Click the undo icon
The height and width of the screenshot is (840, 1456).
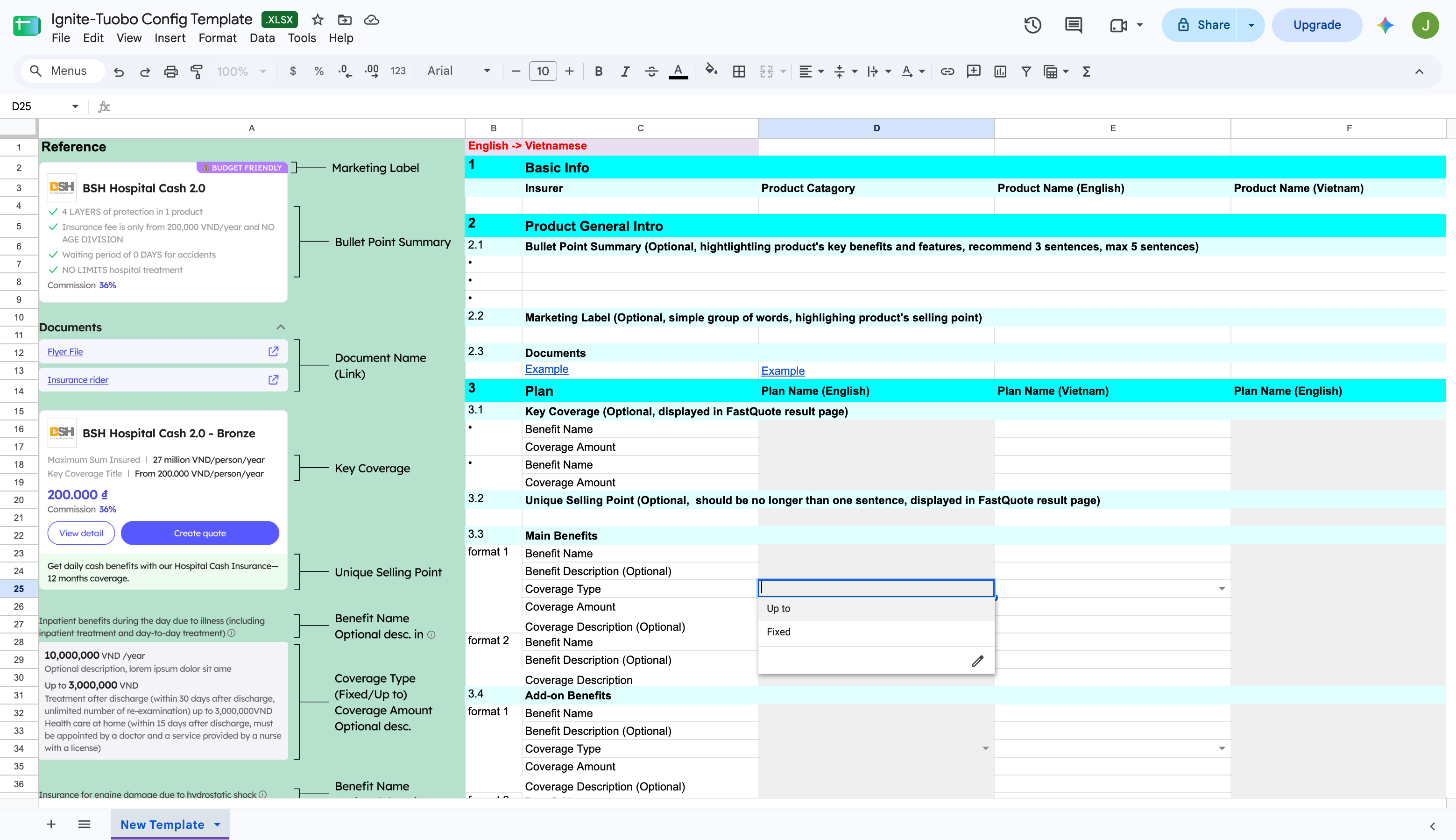119,71
